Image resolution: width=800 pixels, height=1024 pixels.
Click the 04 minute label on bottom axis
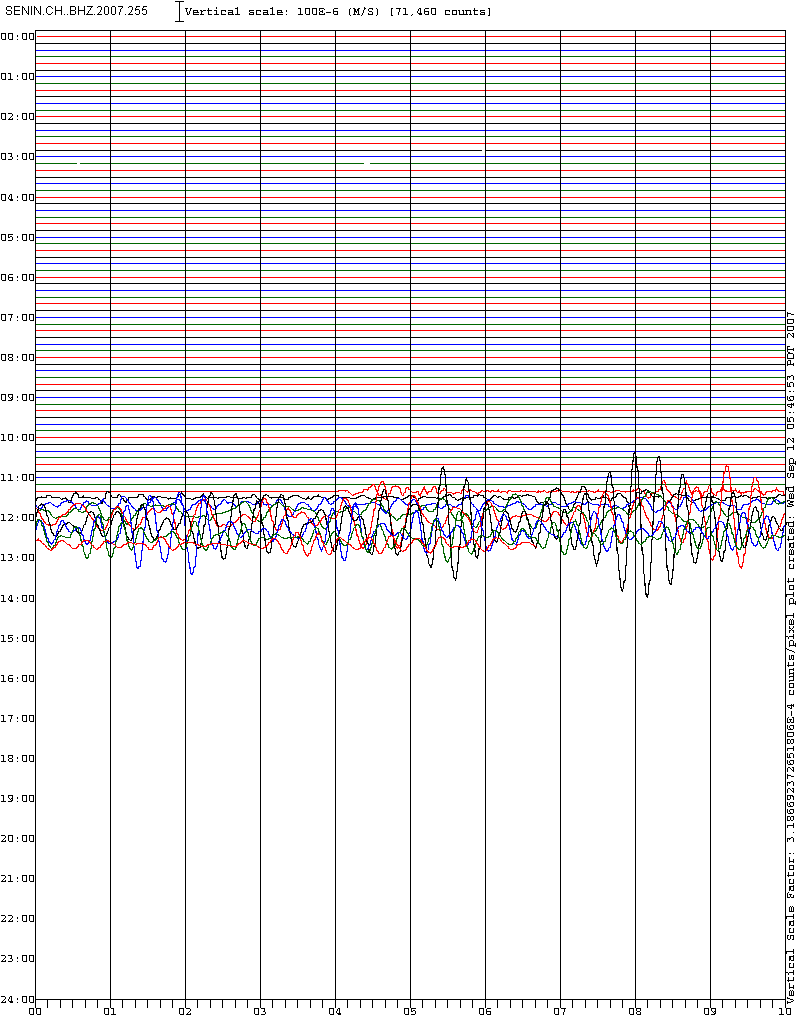[x=335, y=1012]
